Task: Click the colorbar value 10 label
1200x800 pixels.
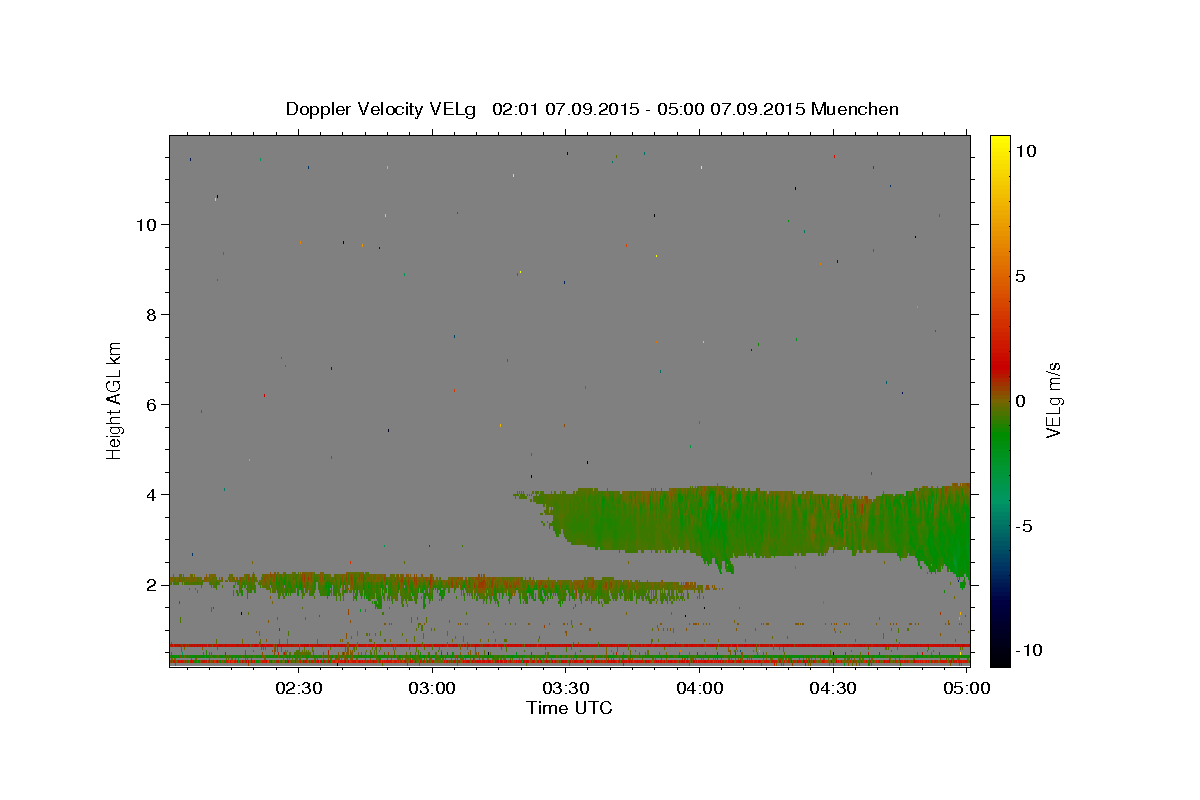Action: (1025, 151)
